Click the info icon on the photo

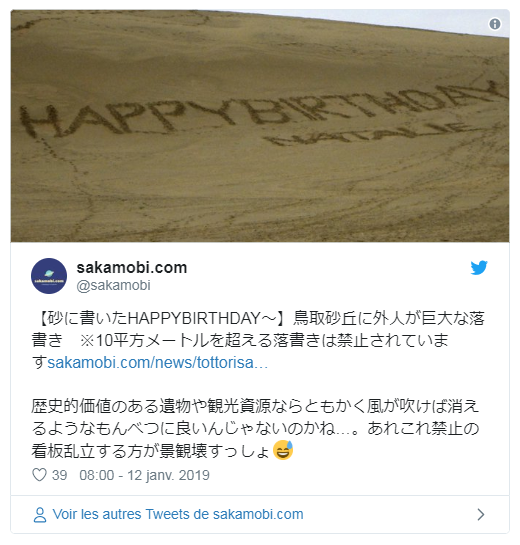(x=495, y=24)
